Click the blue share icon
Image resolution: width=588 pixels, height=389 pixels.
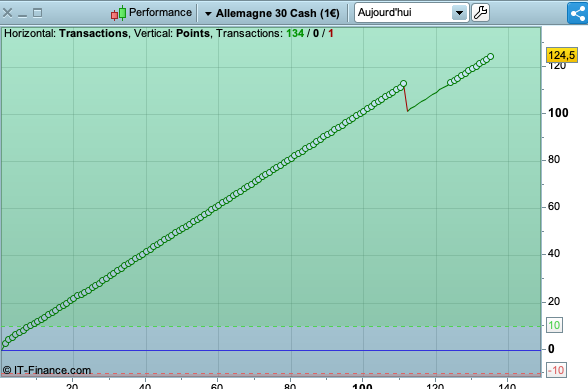[x=578, y=14]
